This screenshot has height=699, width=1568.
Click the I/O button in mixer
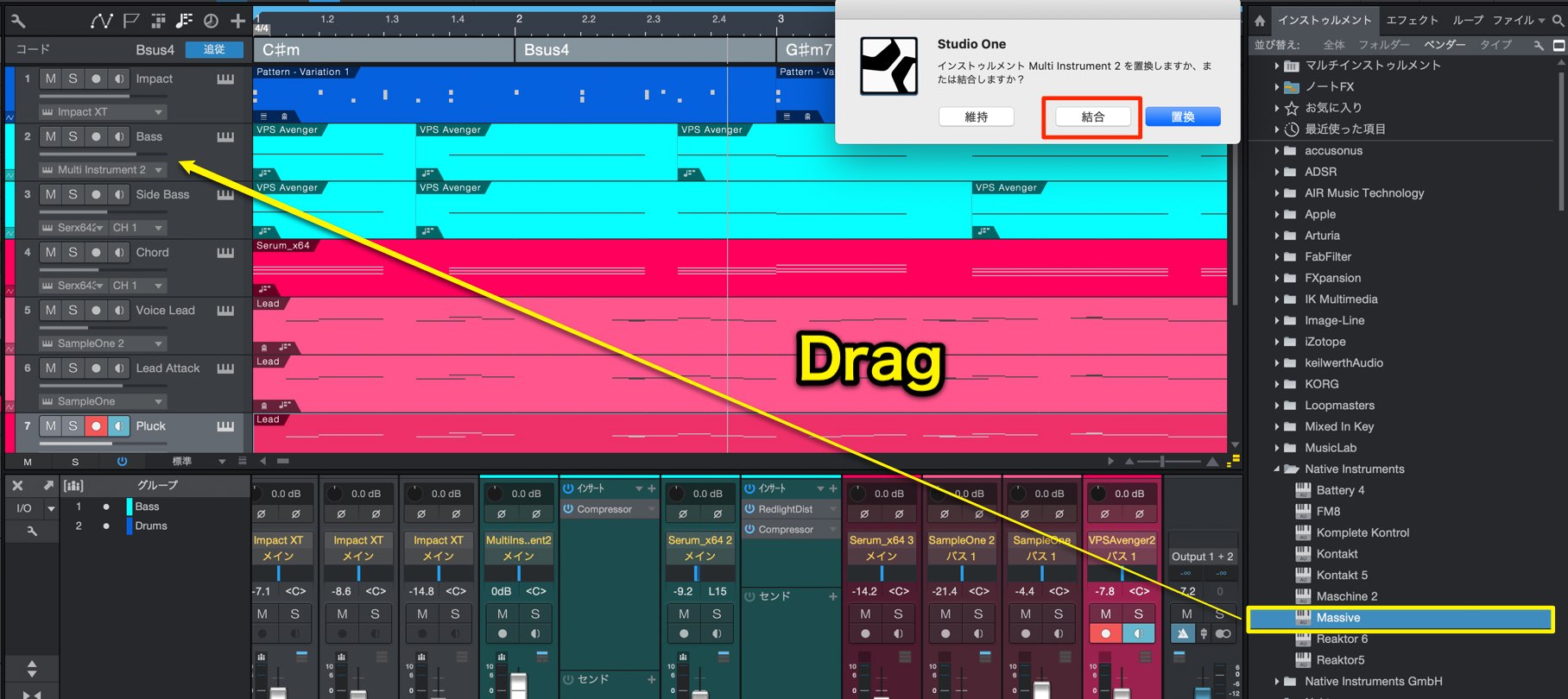coord(24,509)
